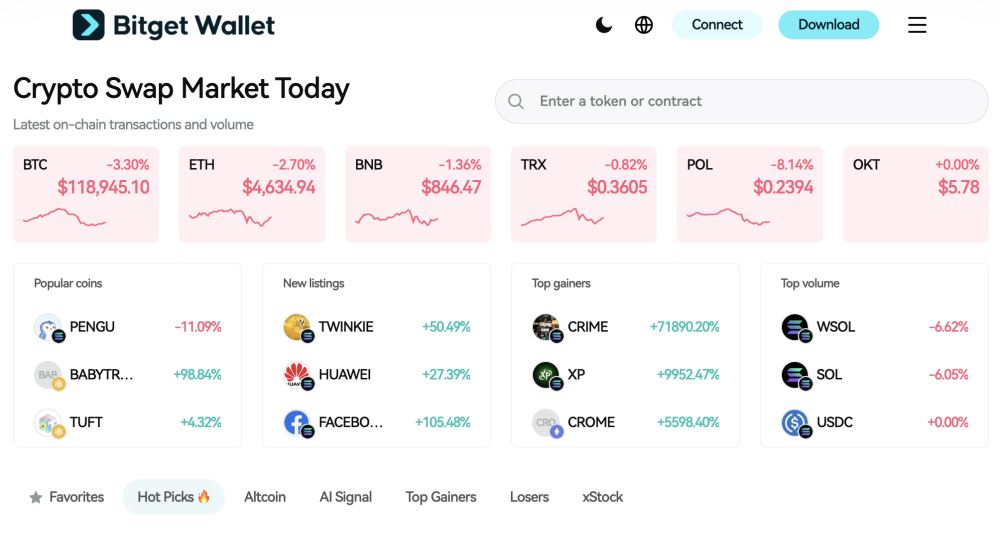Focus the token or contract search field
The image size is (1000, 542).
click(742, 101)
